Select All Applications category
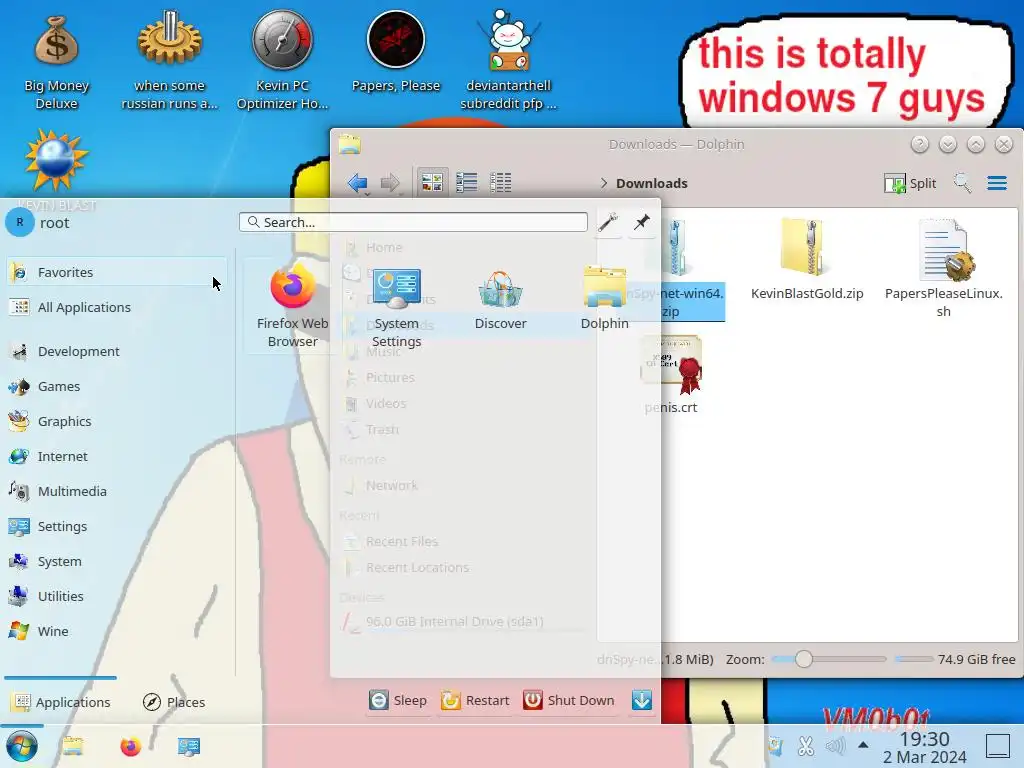The width and height of the screenshot is (1024, 768). [116, 307]
